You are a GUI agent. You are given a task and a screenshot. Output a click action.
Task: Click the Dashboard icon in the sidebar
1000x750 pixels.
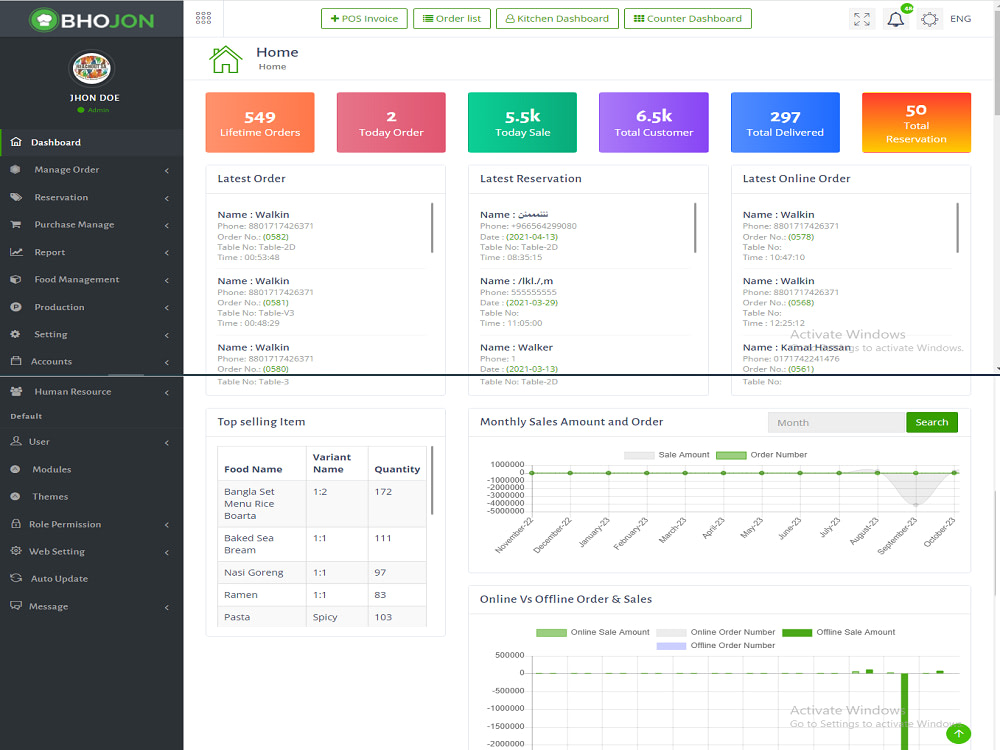[16, 142]
